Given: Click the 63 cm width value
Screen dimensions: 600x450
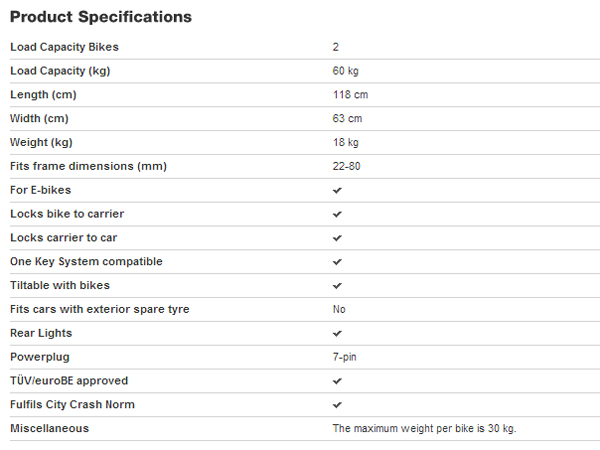Looking at the screenshot, I should click(347, 118).
